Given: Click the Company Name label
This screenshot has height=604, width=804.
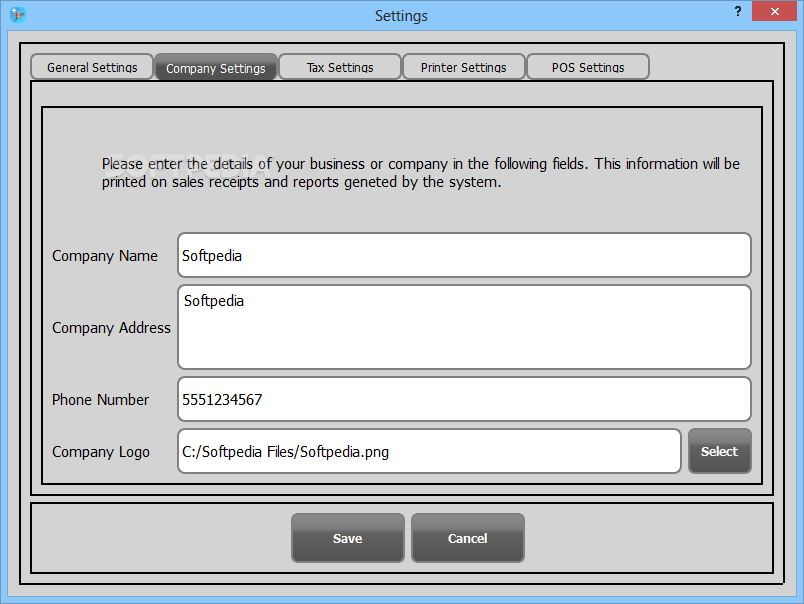Looking at the screenshot, I should (x=105, y=256).
